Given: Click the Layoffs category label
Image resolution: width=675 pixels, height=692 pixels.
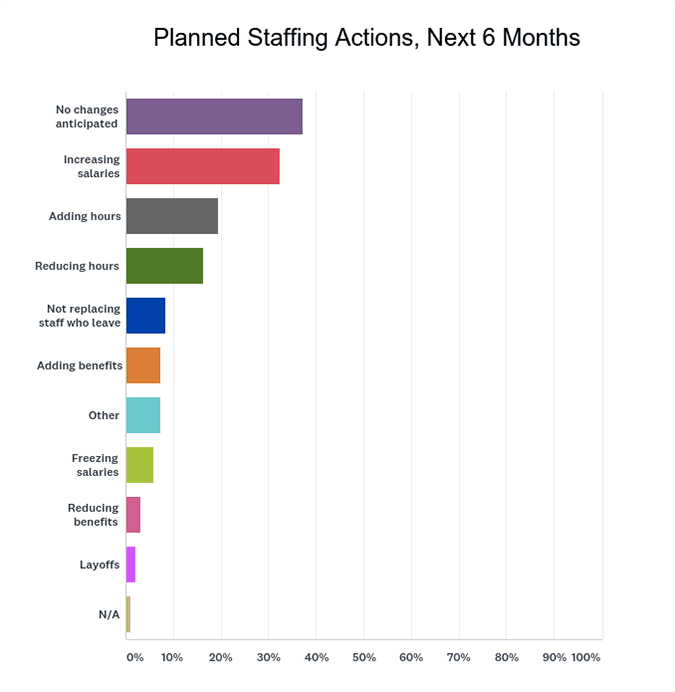Looking at the screenshot, I should (x=100, y=565).
